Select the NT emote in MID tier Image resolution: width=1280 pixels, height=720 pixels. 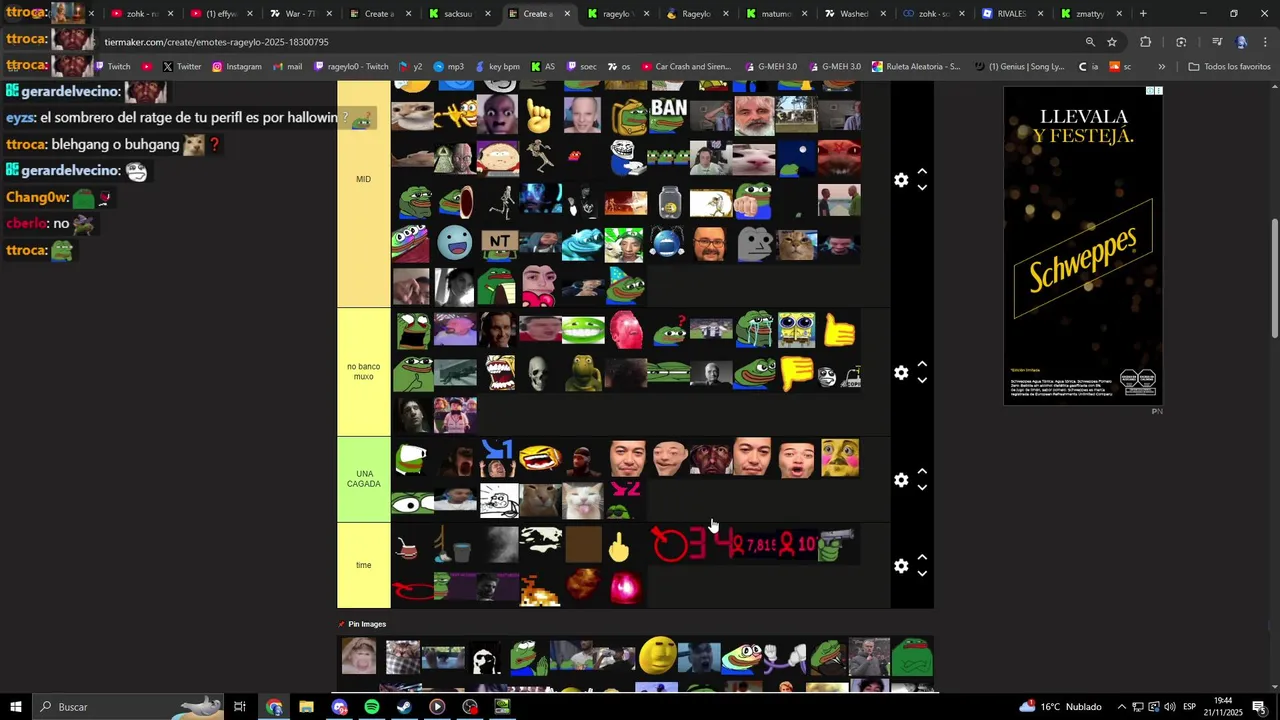pos(498,243)
